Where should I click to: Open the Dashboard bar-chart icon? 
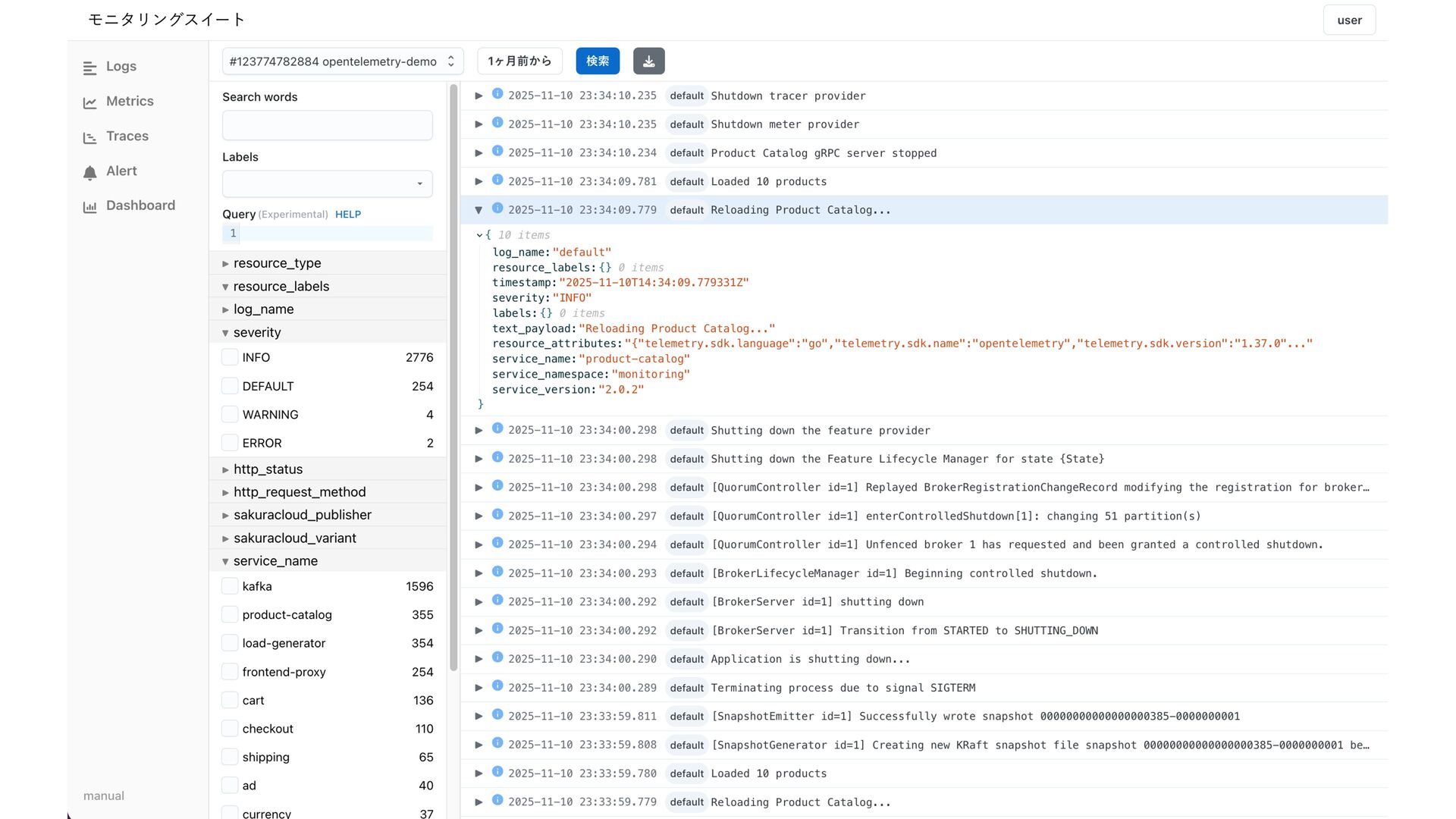89,207
